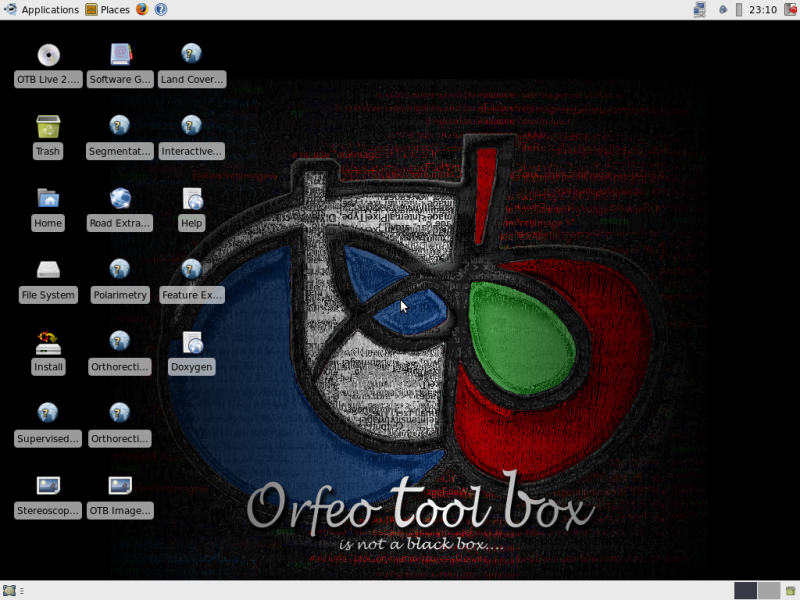Image resolution: width=800 pixels, height=600 pixels.
Task: Launch the Segmentation desktop shortcut
Action: [120, 127]
